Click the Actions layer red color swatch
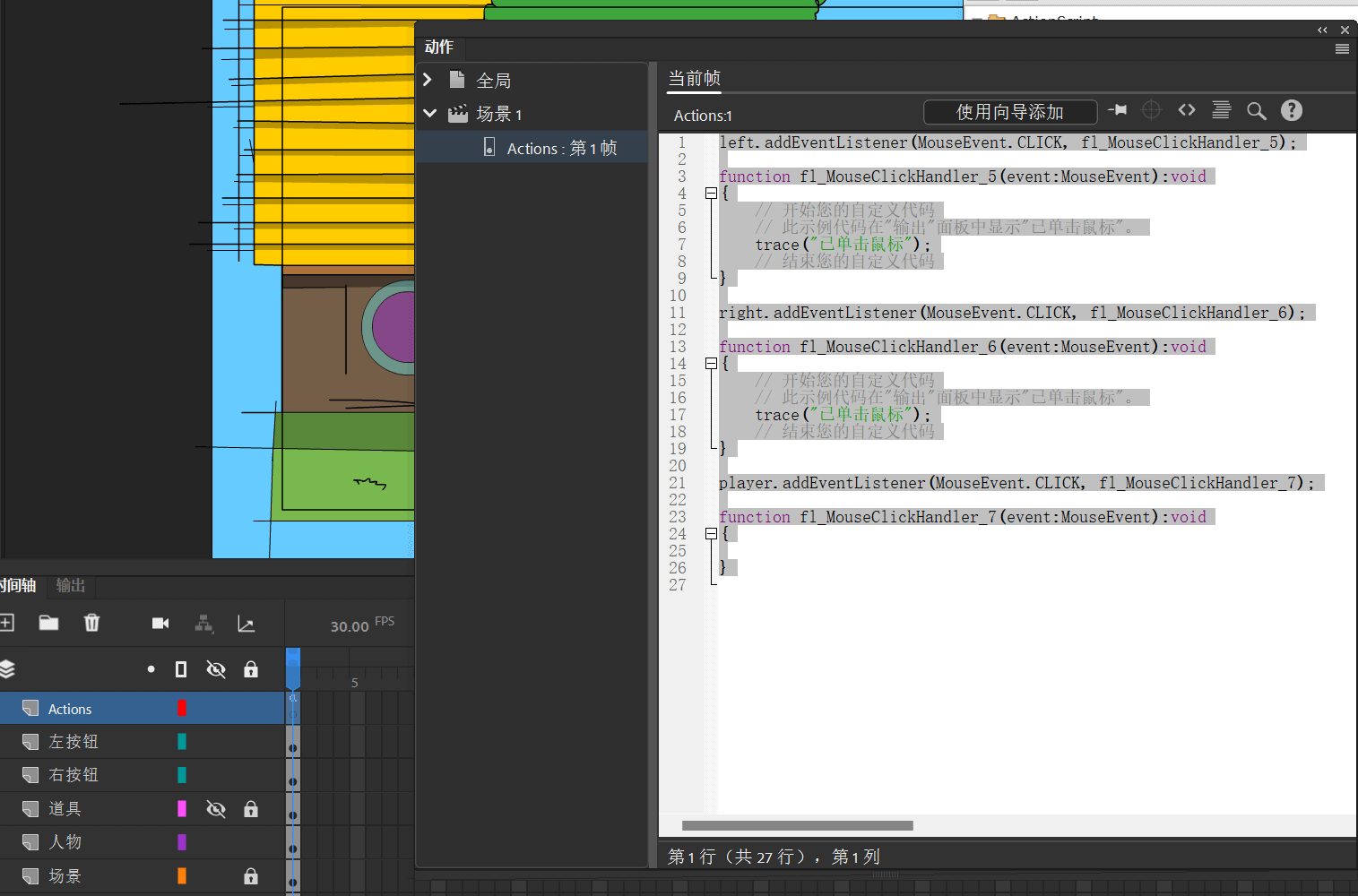This screenshot has width=1358, height=896. tap(182, 709)
